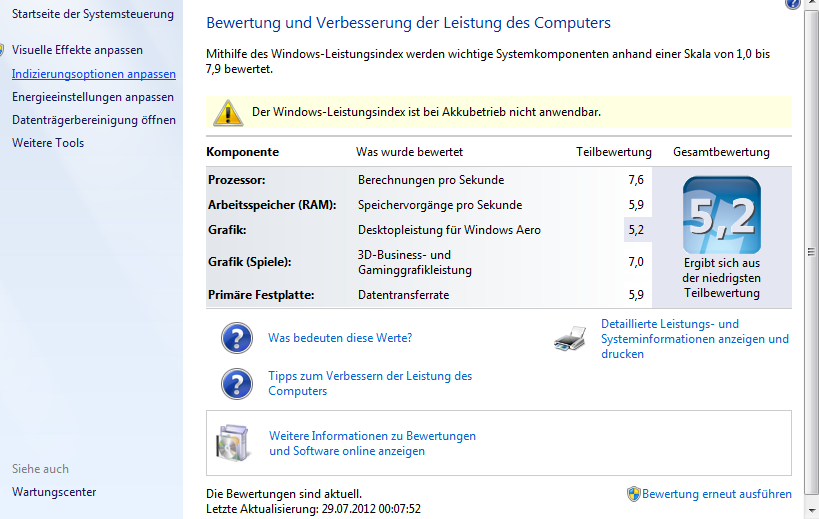
Task: Open 'Visuelle Effekte anpassen'
Action: 77,50
